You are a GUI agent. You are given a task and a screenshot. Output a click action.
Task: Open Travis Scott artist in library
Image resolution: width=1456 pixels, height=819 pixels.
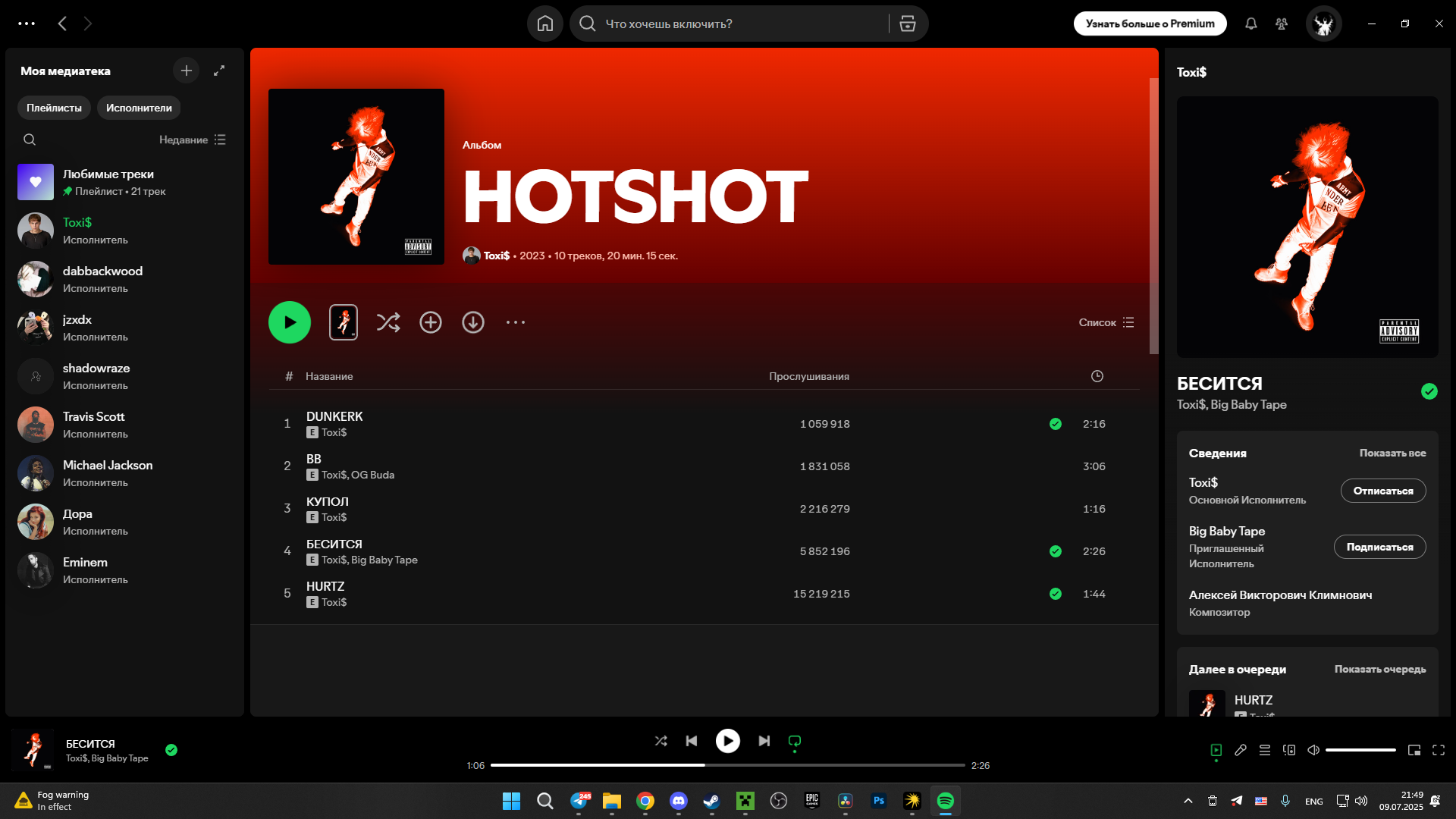click(124, 425)
